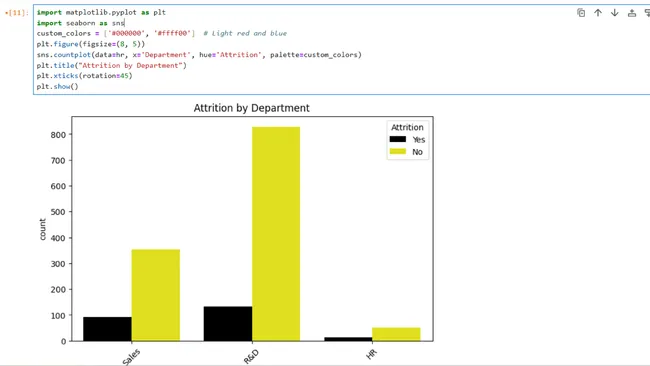Image resolution: width=650 pixels, height=366 pixels.
Task: Click the HR x-axis label
Action: [371, 354]
